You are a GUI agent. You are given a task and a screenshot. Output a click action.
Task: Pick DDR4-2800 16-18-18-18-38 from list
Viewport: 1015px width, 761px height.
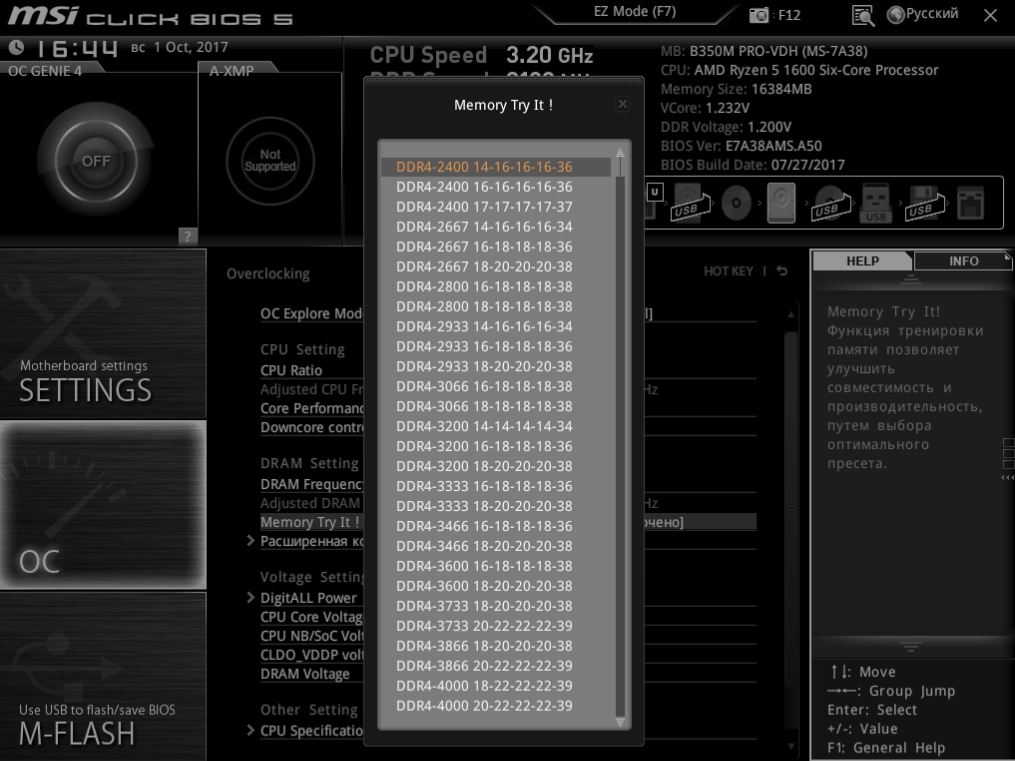(496, 287)
